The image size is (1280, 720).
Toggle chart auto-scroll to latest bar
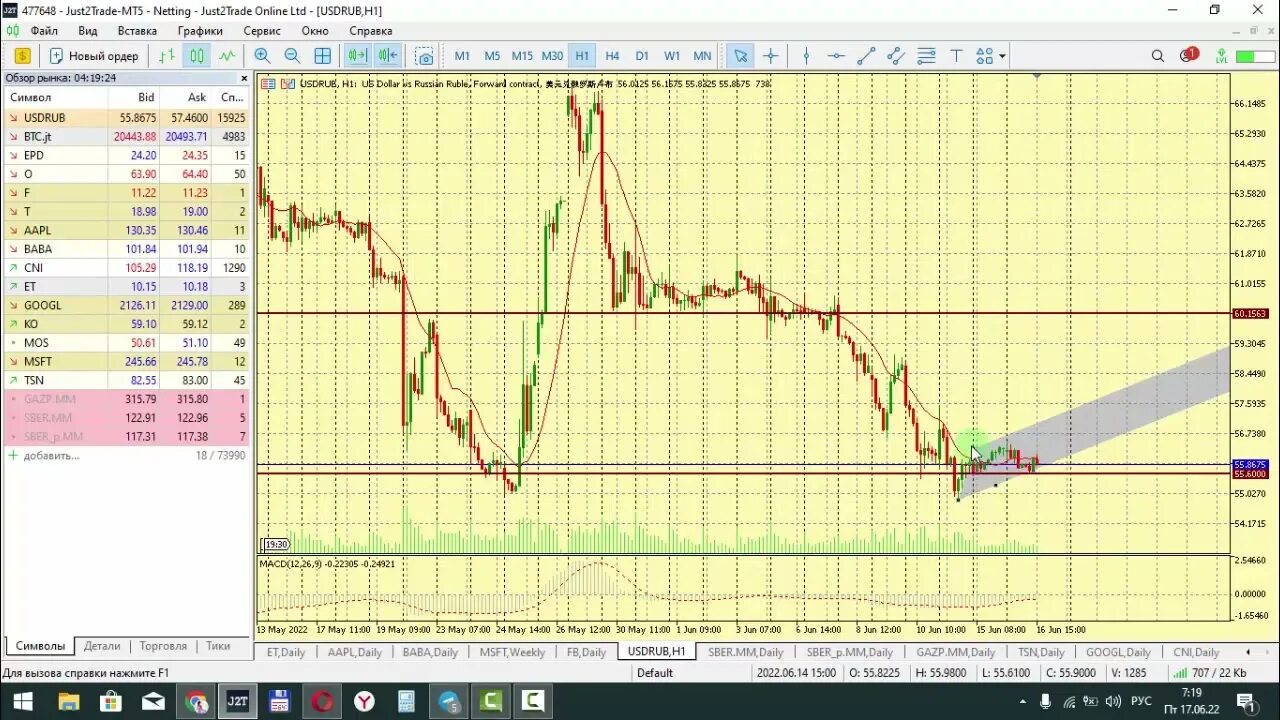click(x=357, y=56)
